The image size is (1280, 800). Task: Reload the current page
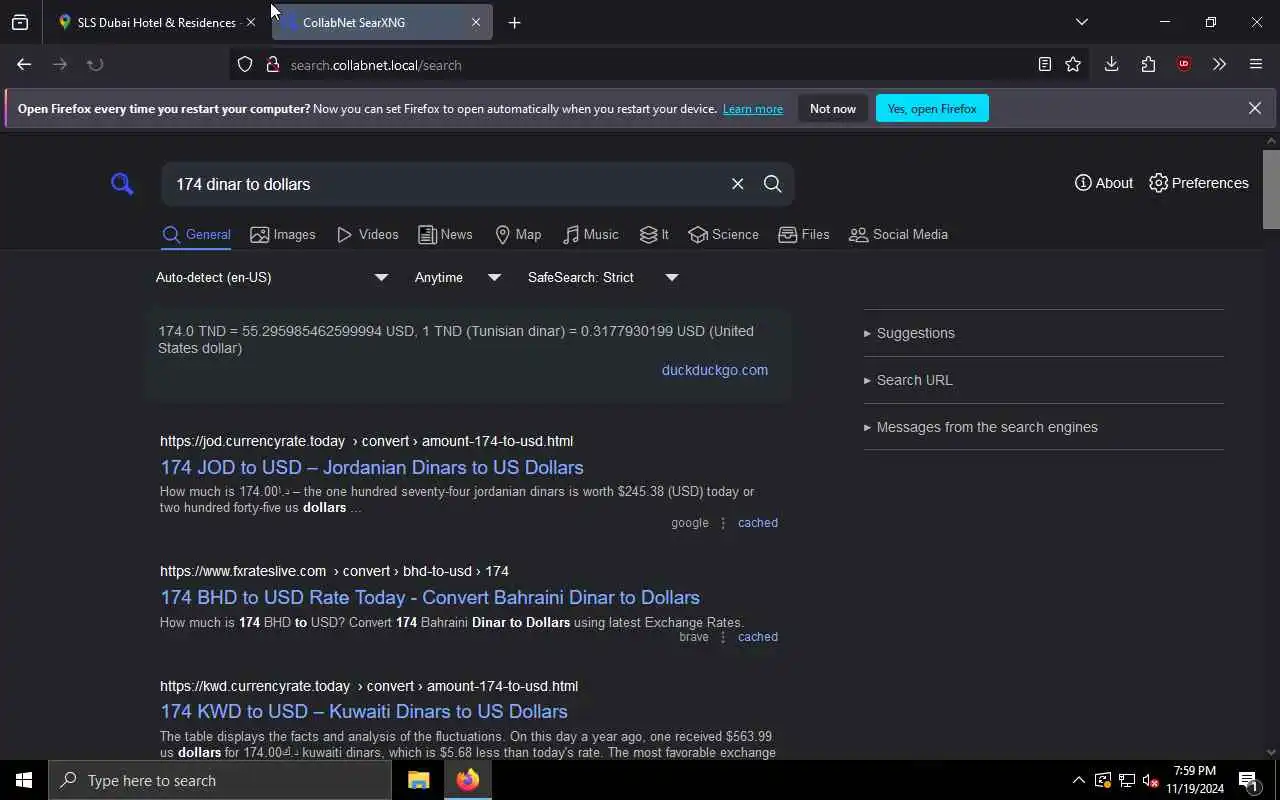coord(95,64)
